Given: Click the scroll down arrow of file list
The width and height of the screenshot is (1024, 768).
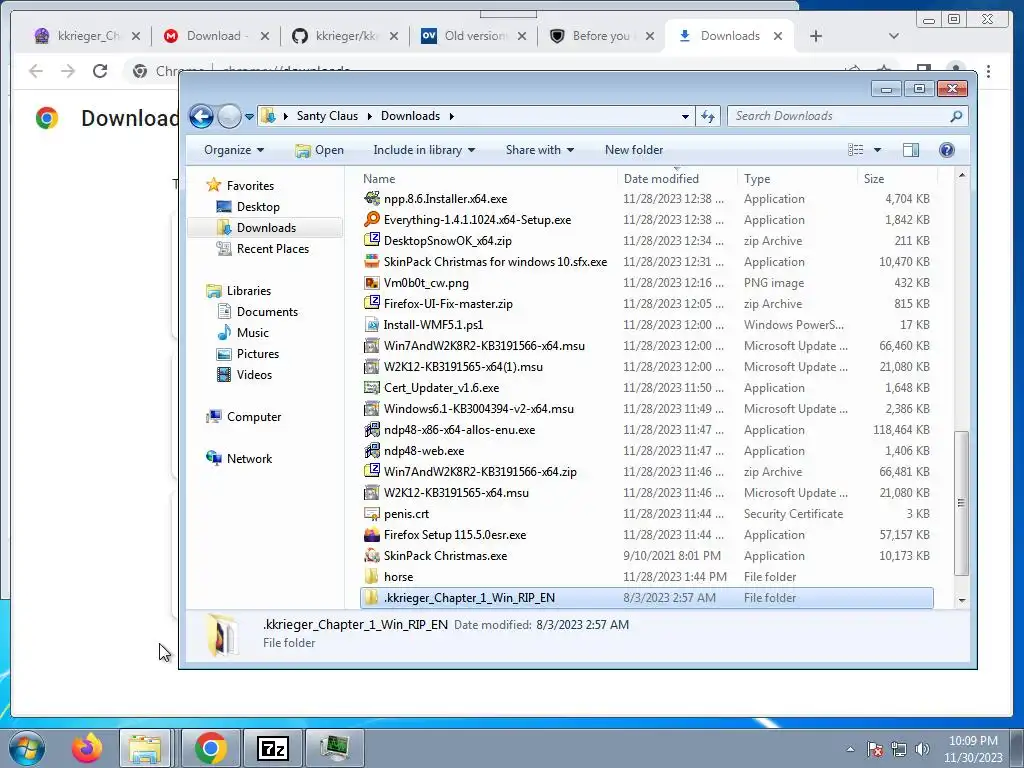Looking at the screenshot, I should coord(961,600).
